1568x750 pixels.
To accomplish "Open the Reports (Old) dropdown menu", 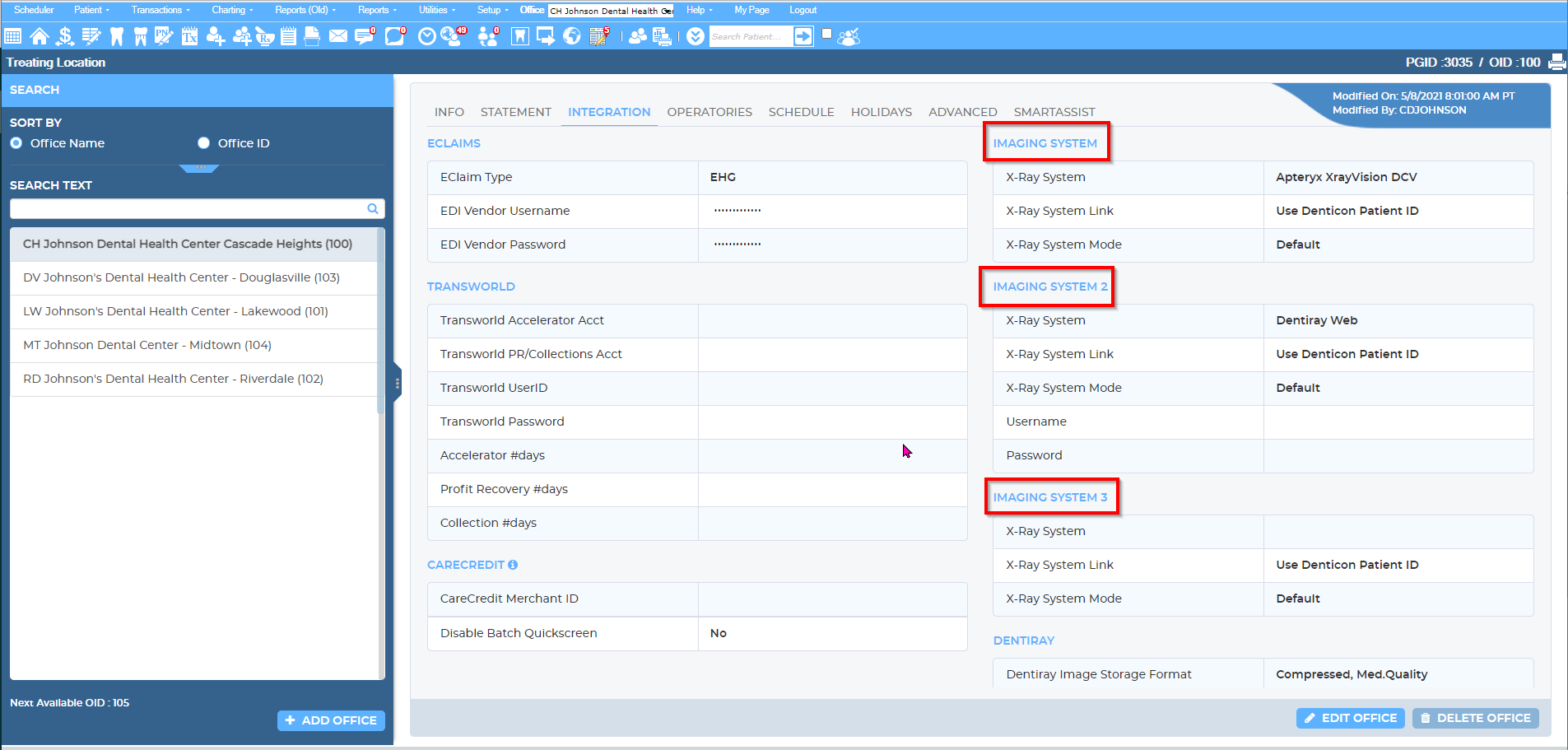I will (x=305, y=10).
